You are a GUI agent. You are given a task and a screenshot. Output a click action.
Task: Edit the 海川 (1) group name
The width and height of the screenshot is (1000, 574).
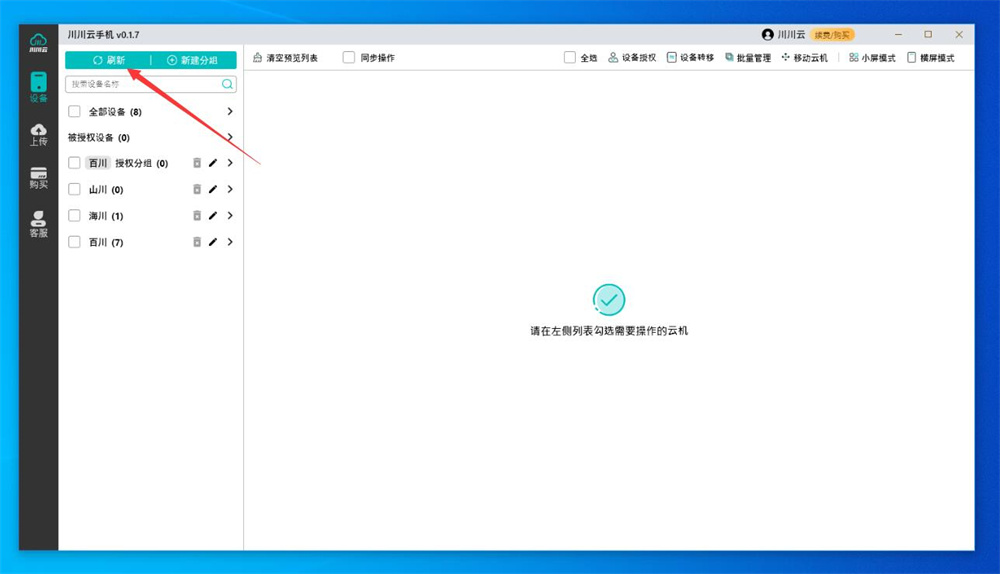pyautogui.click(x=213, y=216)
